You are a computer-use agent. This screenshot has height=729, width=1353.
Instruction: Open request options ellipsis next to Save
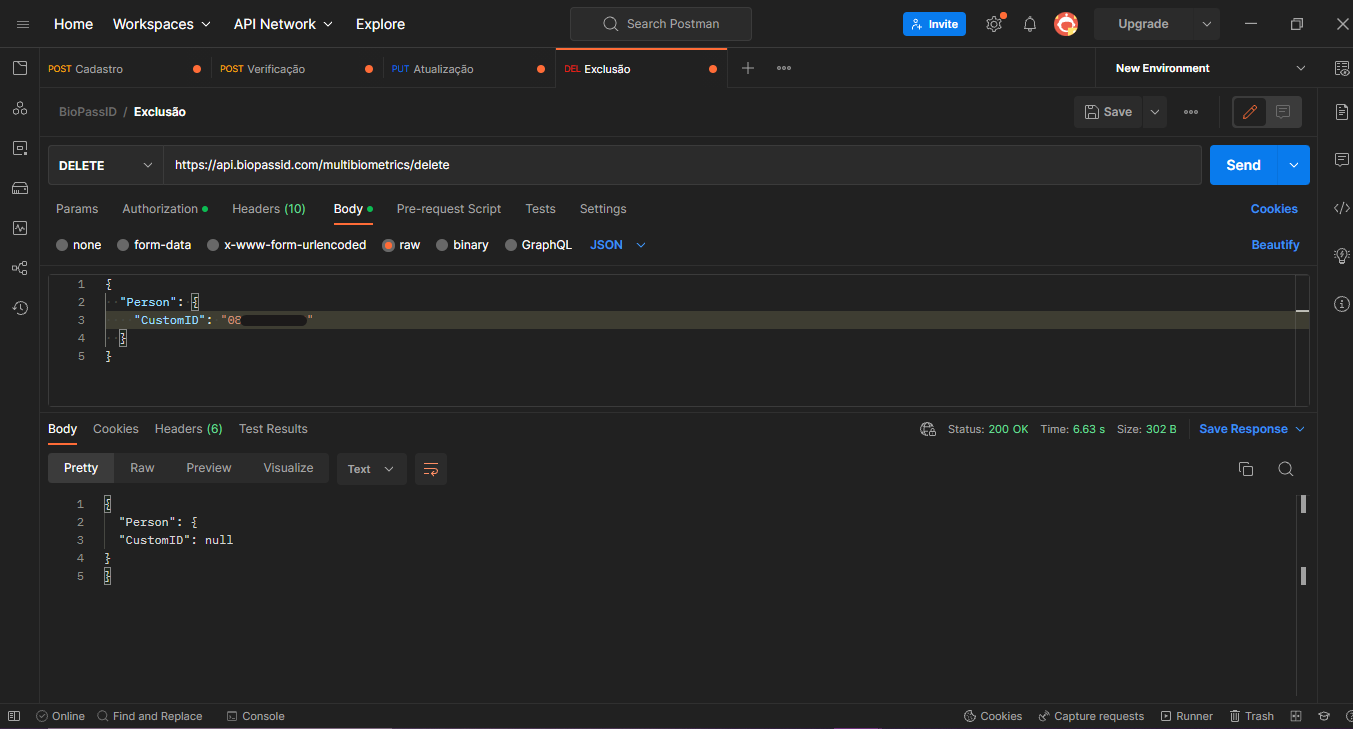(x=1191, y=112)
